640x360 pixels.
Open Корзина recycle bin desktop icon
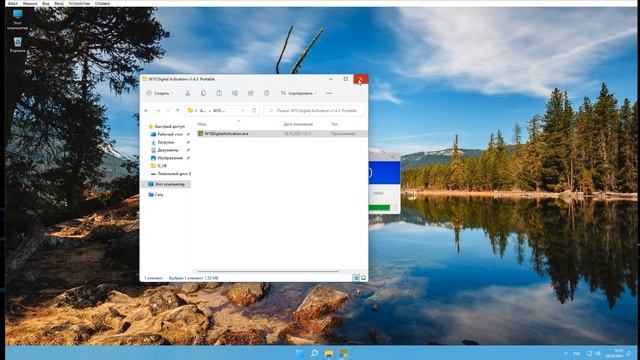[x=18, y=44]
